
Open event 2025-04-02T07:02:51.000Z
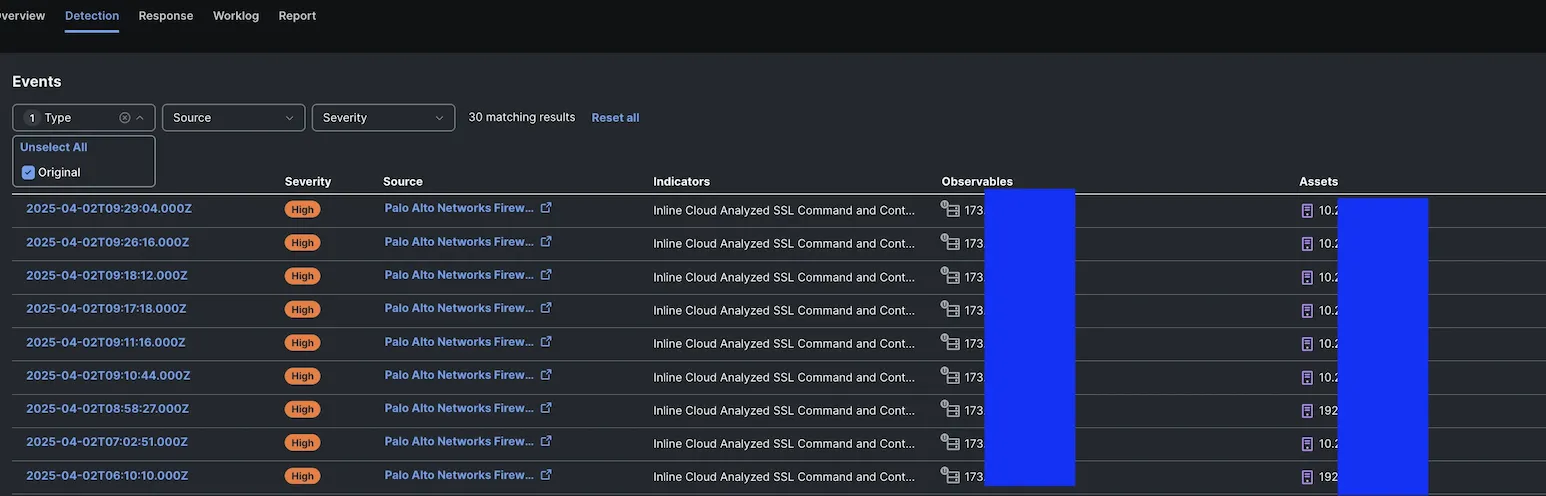click(109, 441)
